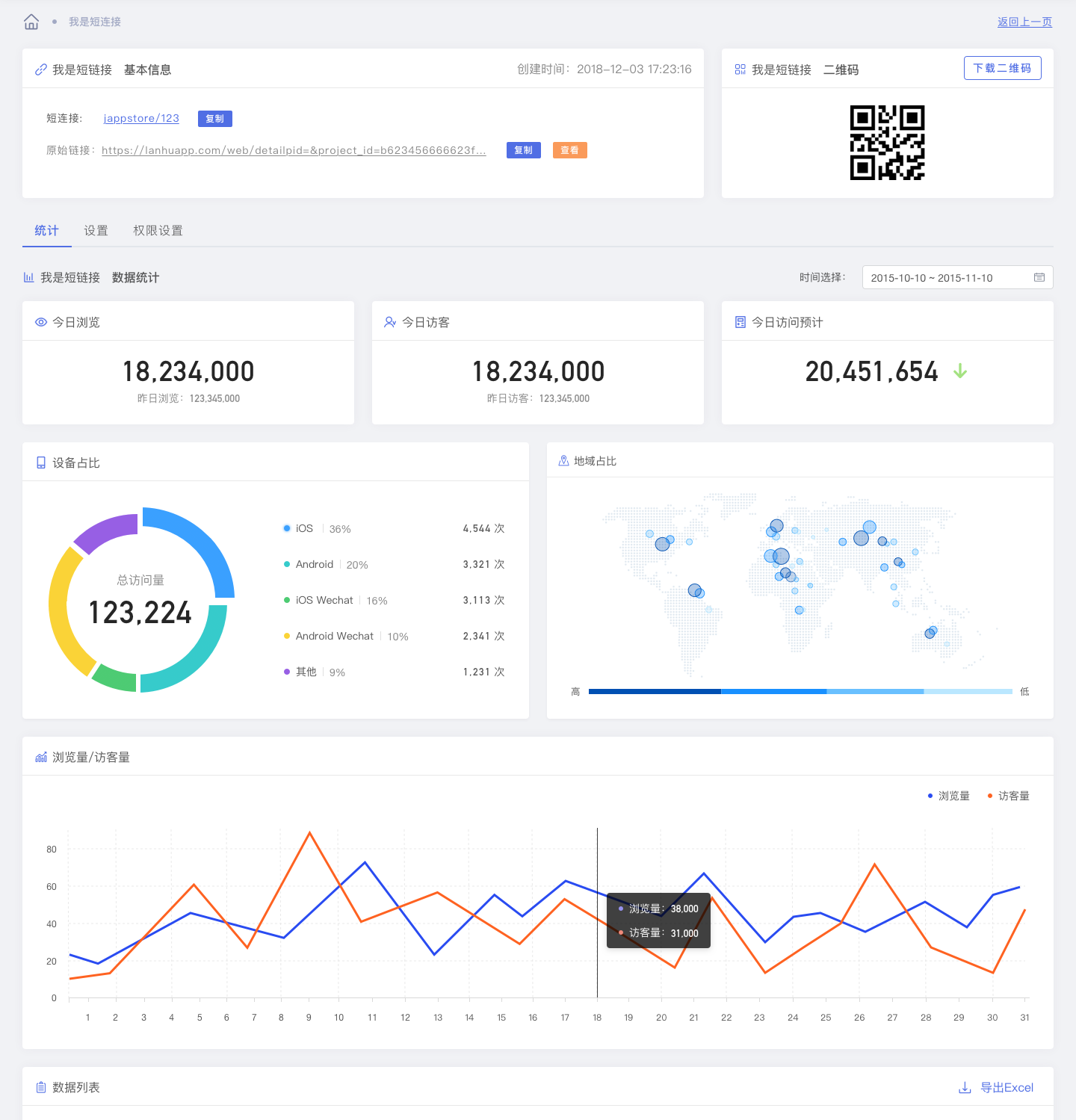Click day 18 on chart x-axis
The image size is (1076, 1120).
click(597, 1017)
